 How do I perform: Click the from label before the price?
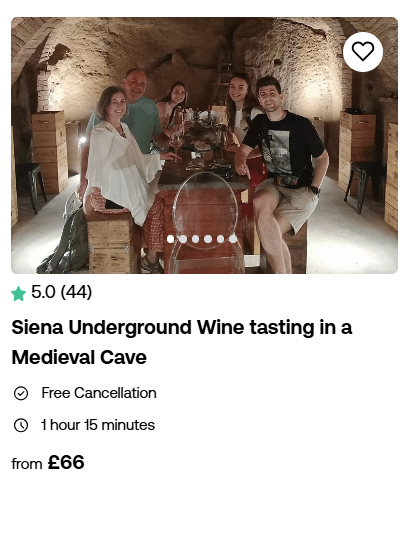pos(27,464)
